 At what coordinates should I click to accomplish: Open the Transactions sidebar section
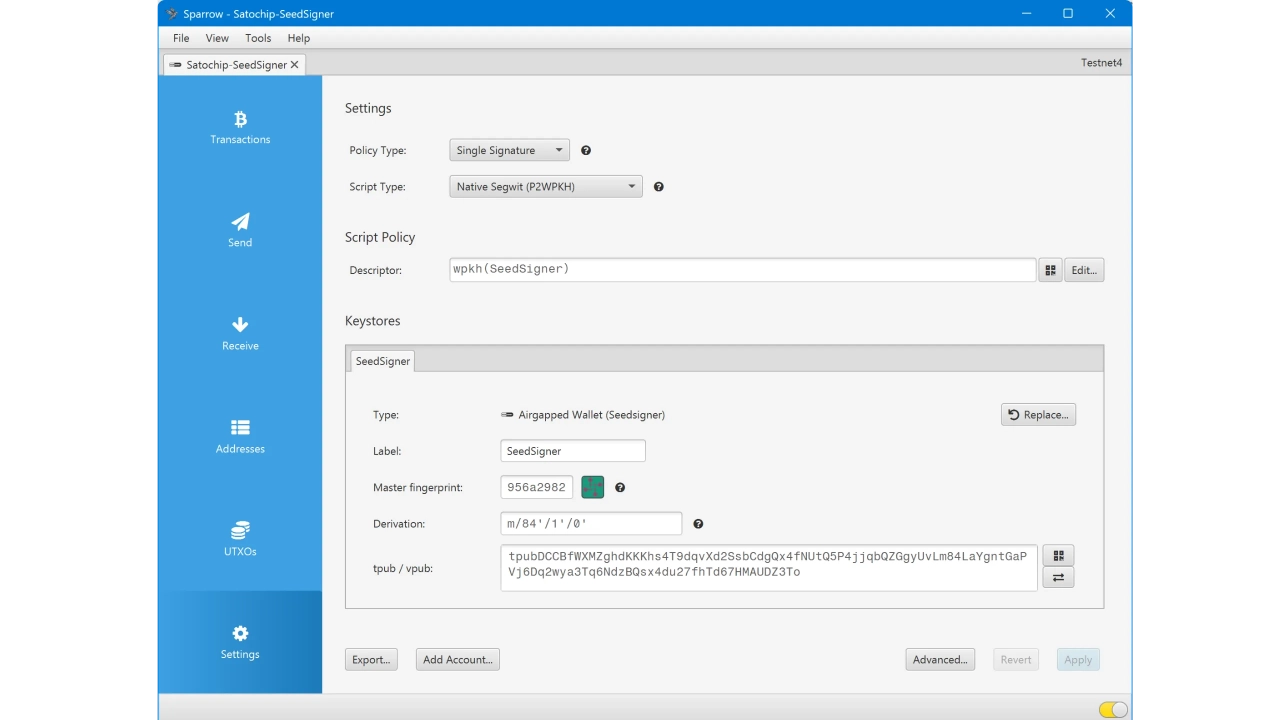click(240, 128)
